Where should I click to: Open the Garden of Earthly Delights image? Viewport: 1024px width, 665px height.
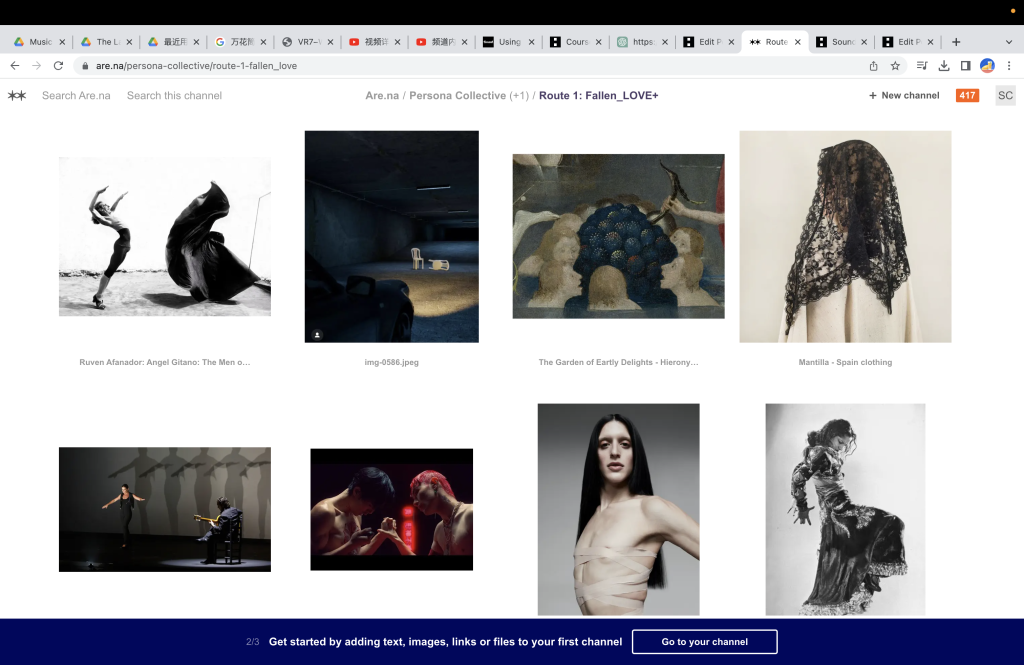(x=618, y=236)
